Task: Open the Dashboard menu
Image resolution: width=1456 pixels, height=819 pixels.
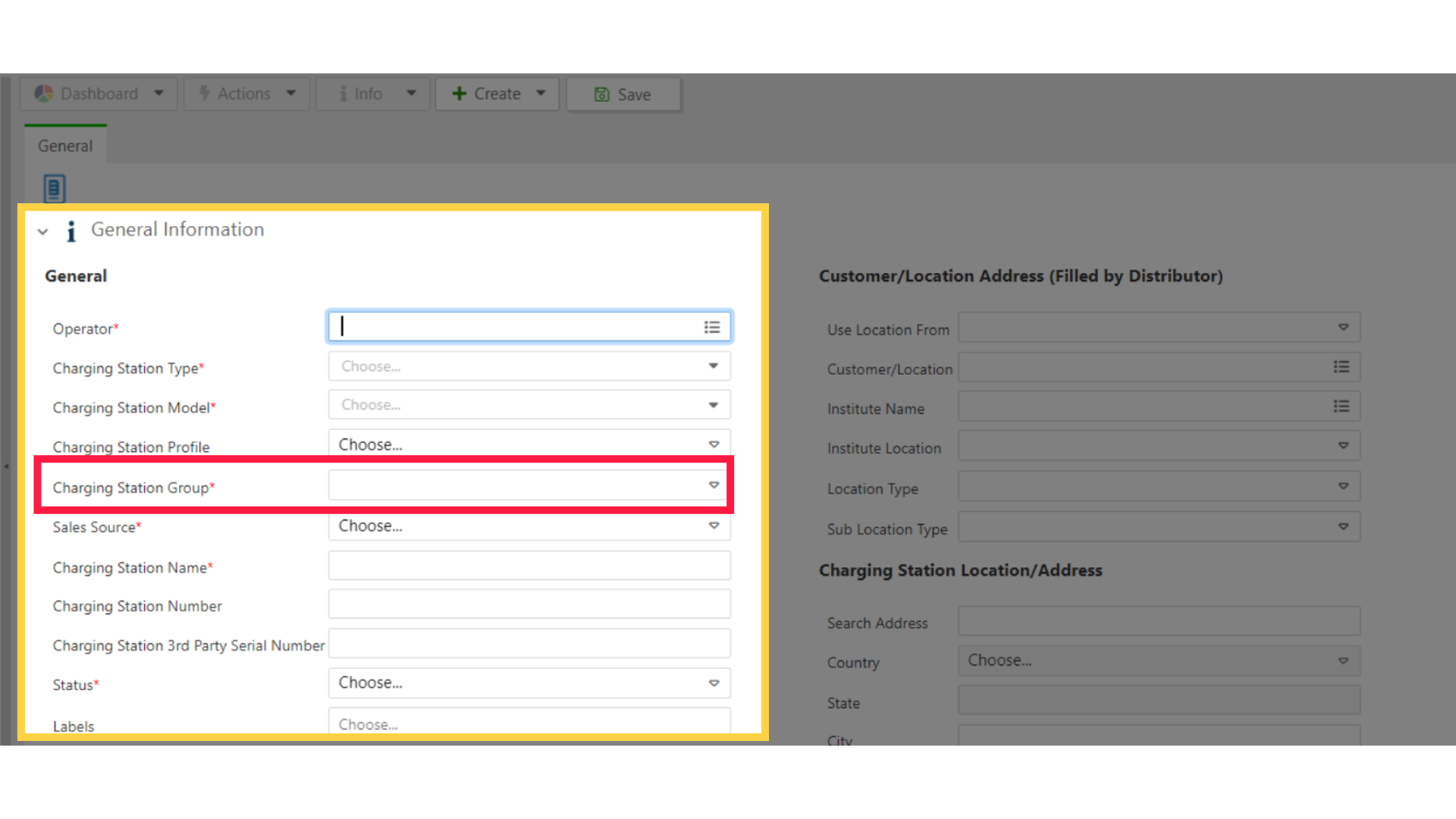Action: coord(99,94)
